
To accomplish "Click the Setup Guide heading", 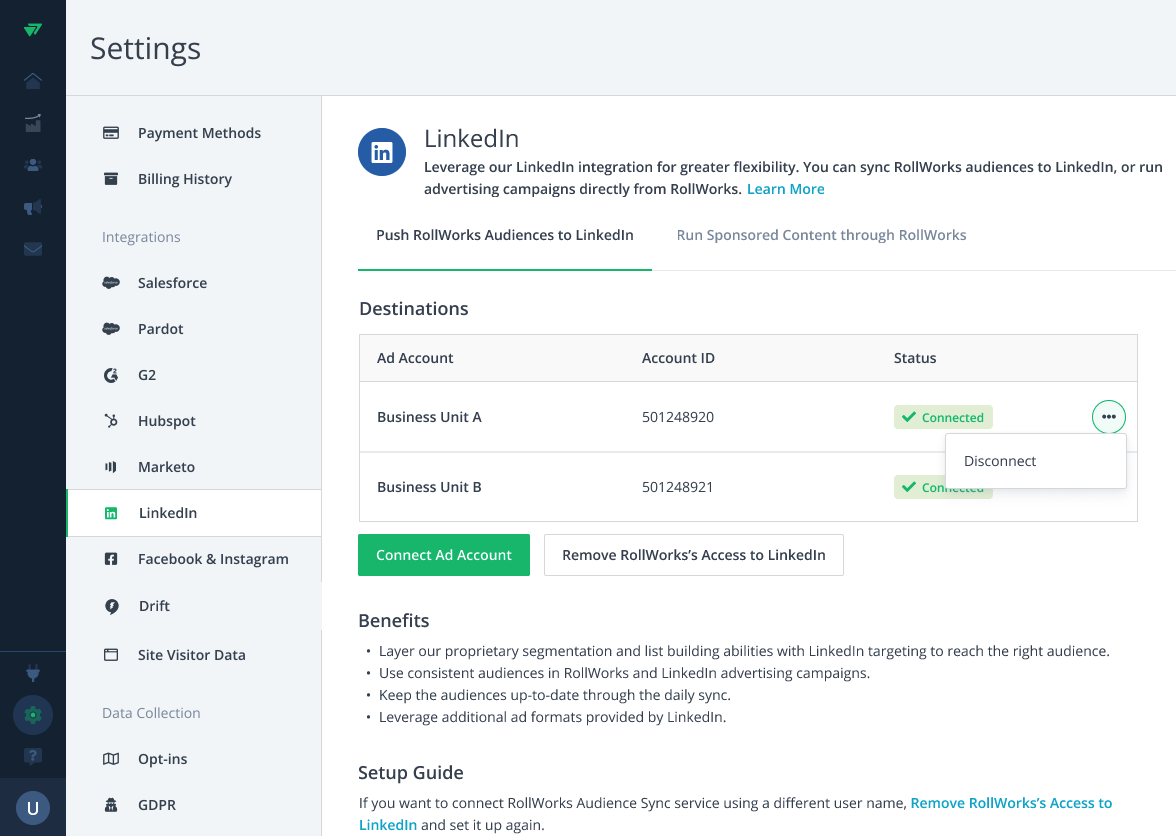I will [x=410, y=772].
